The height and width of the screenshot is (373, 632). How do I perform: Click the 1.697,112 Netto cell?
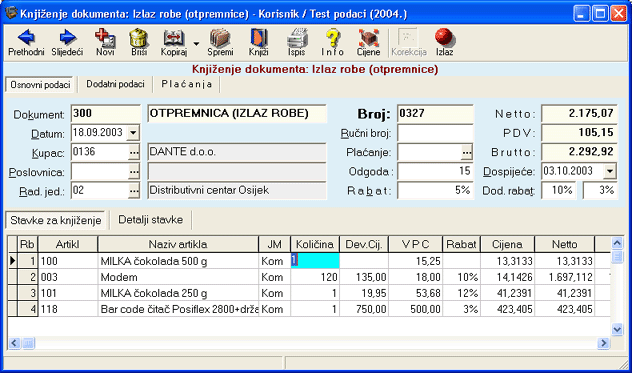tap(564, 277)
